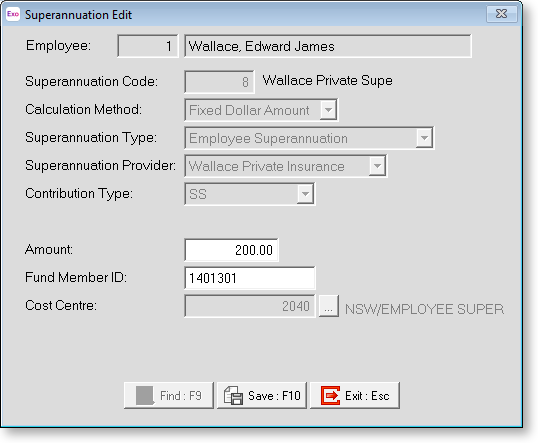
Task: Expand the Contribution Type dropdown arrow
Action: point(305,194)
